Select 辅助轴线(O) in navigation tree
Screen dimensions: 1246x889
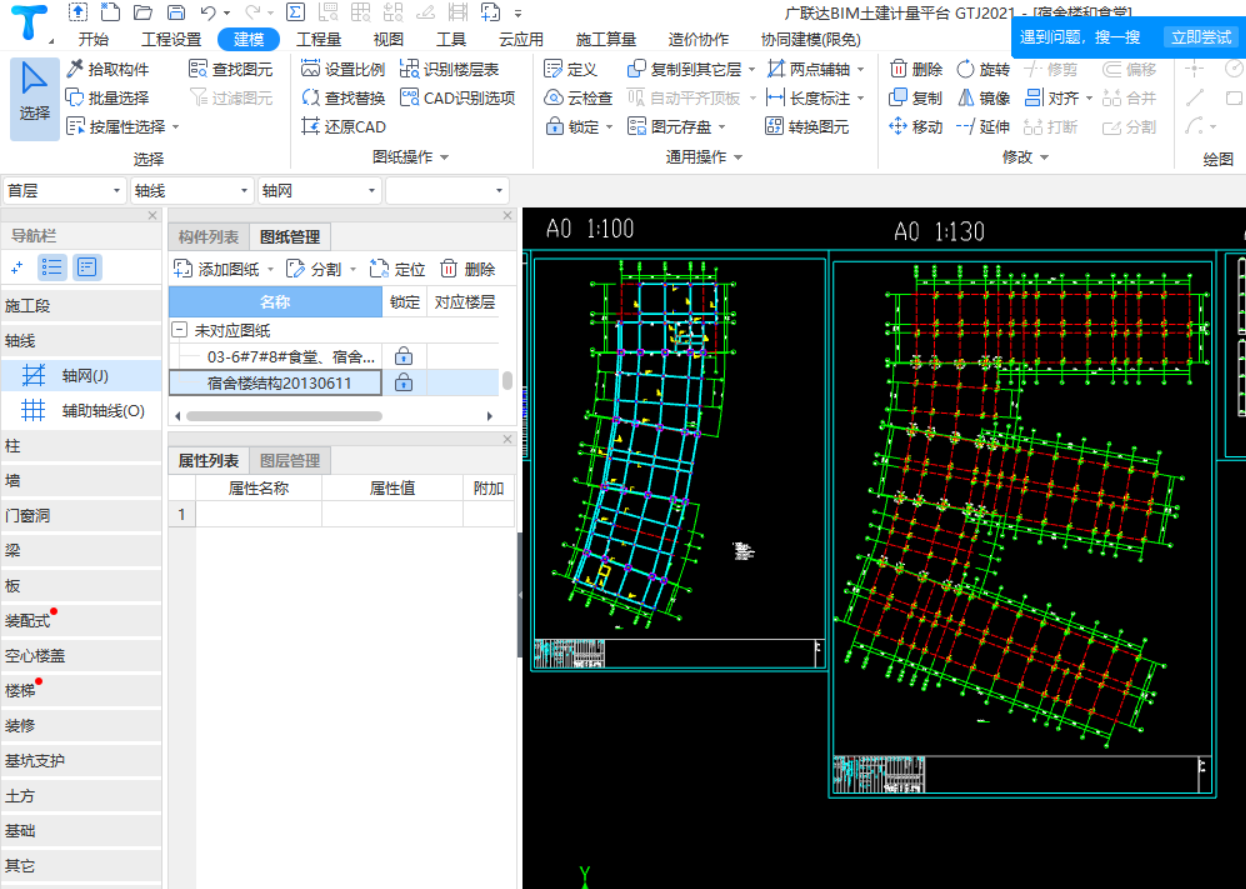point(81,410)
